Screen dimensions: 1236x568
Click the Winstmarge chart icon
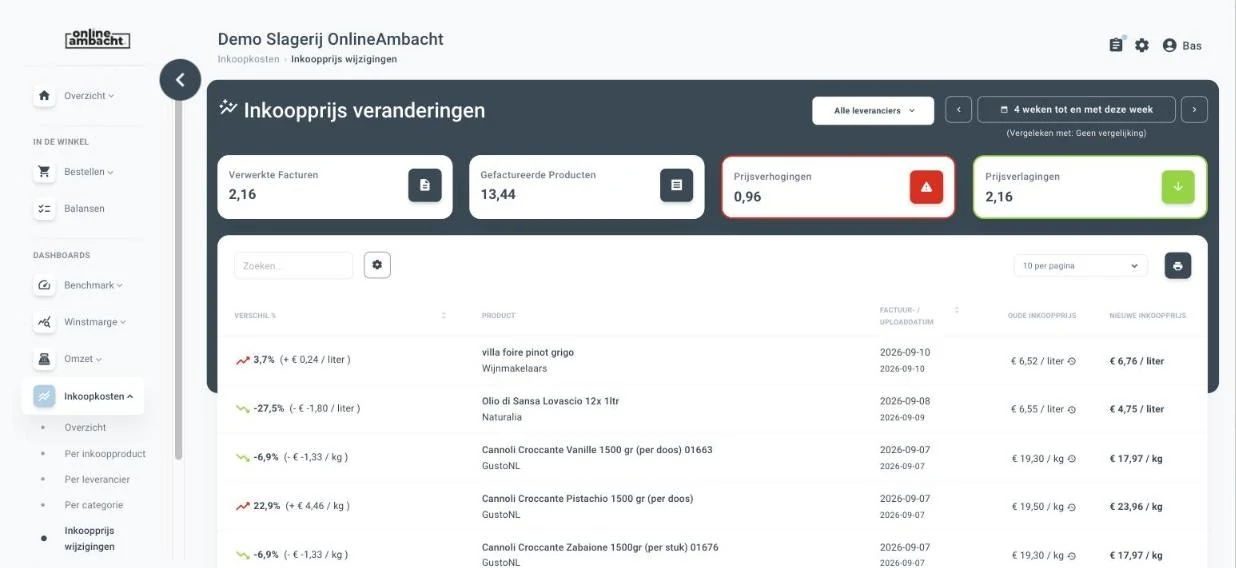[x=44, y=322]
